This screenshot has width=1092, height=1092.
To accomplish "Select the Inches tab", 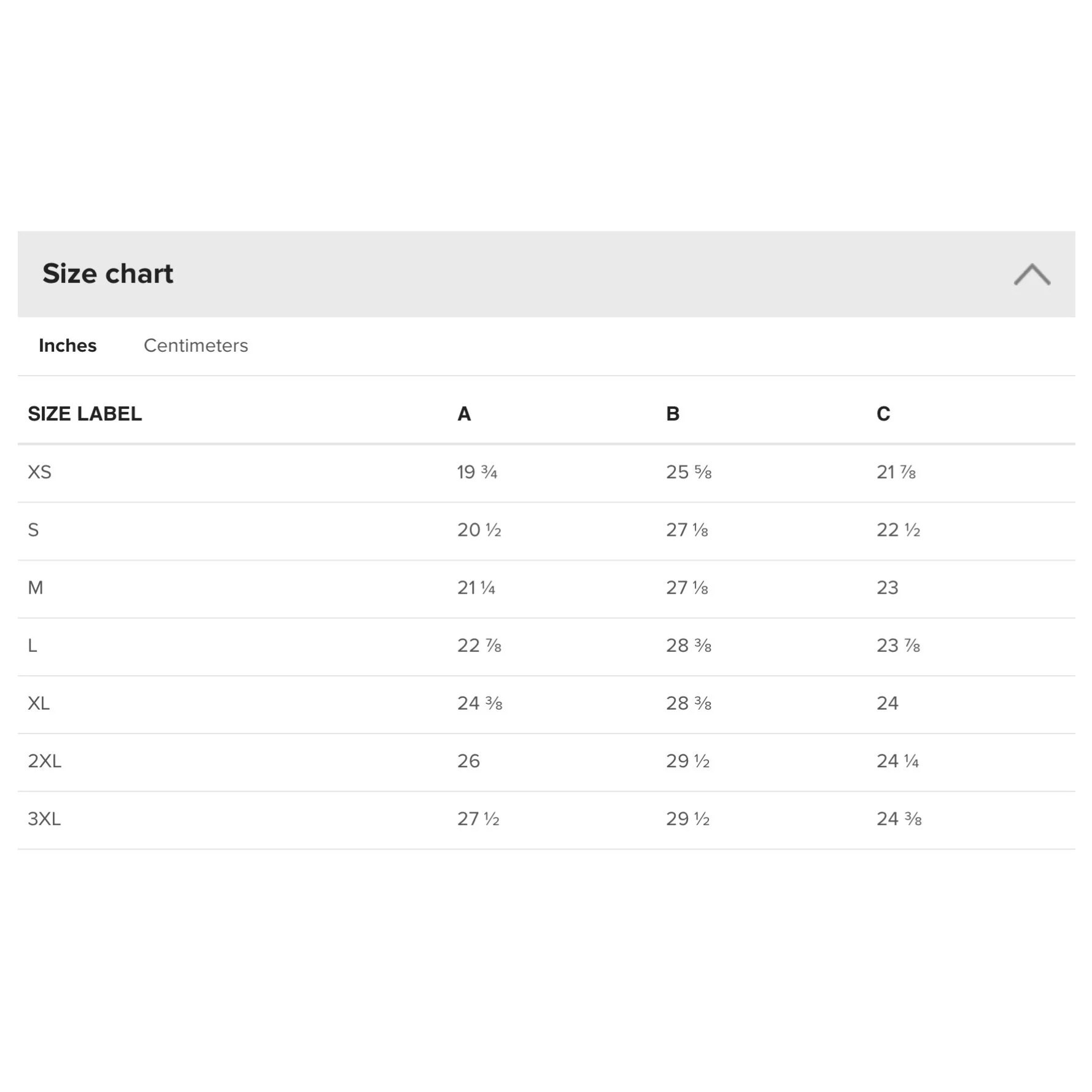I will 68,346.
